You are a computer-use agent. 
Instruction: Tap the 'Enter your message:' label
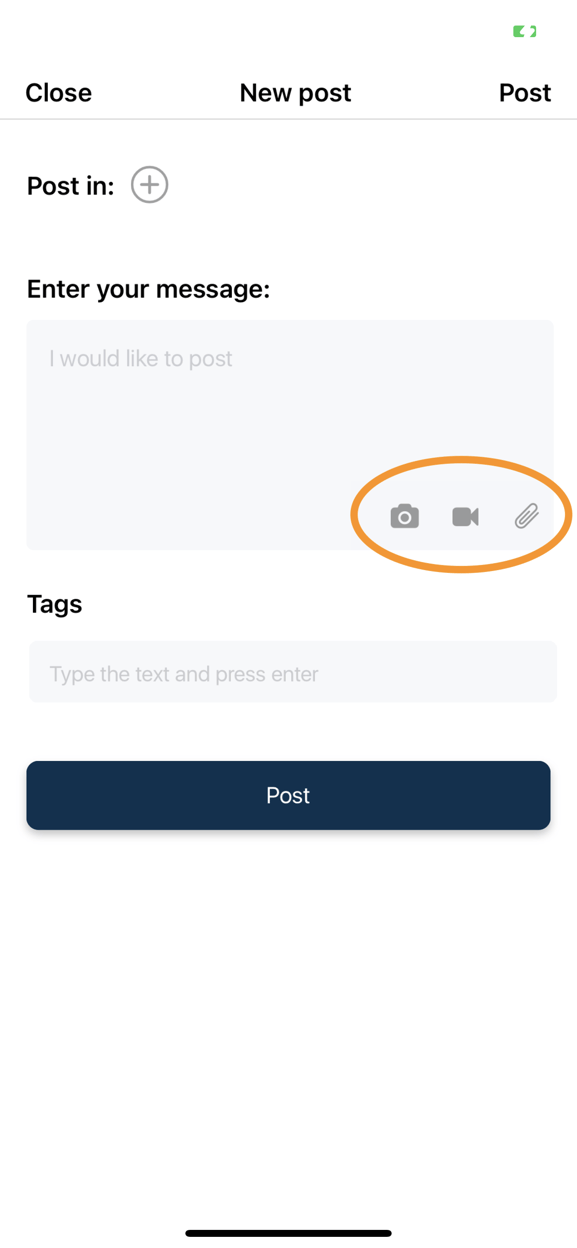[149, 289]
